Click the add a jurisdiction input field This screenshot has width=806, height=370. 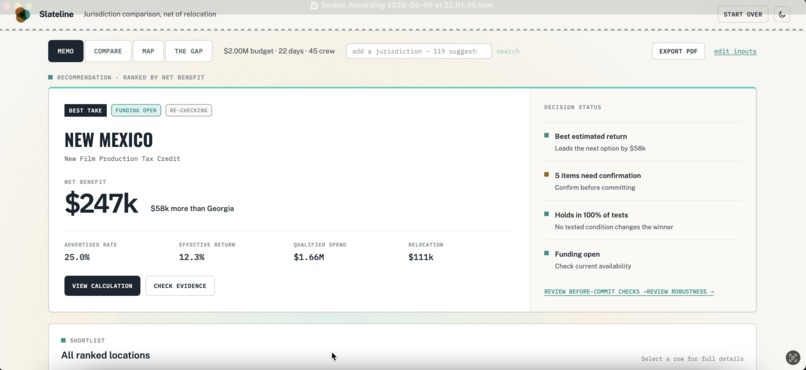[418, 51]
